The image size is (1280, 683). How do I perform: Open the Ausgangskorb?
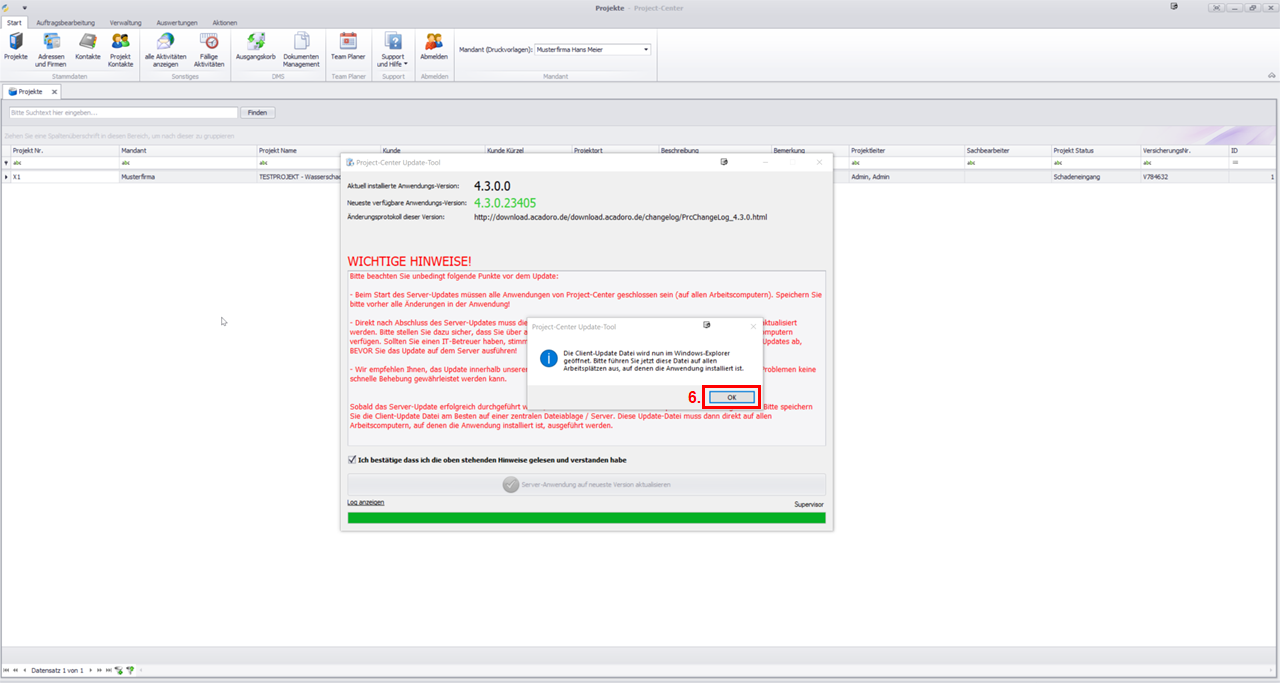click(255, 48)
